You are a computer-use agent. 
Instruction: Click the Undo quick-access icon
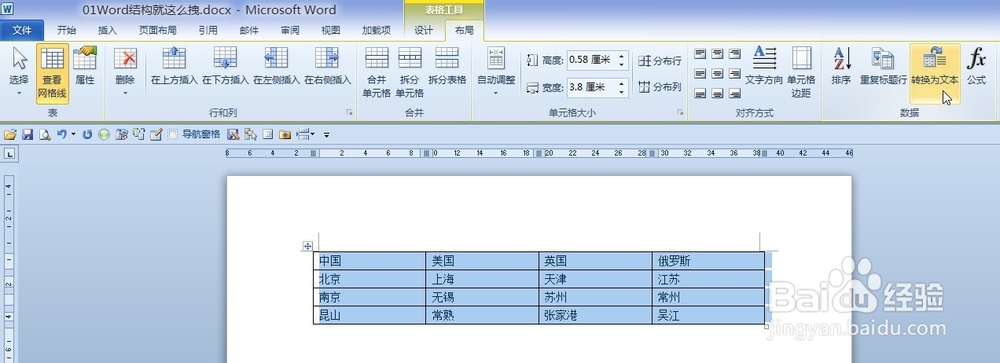61,135
